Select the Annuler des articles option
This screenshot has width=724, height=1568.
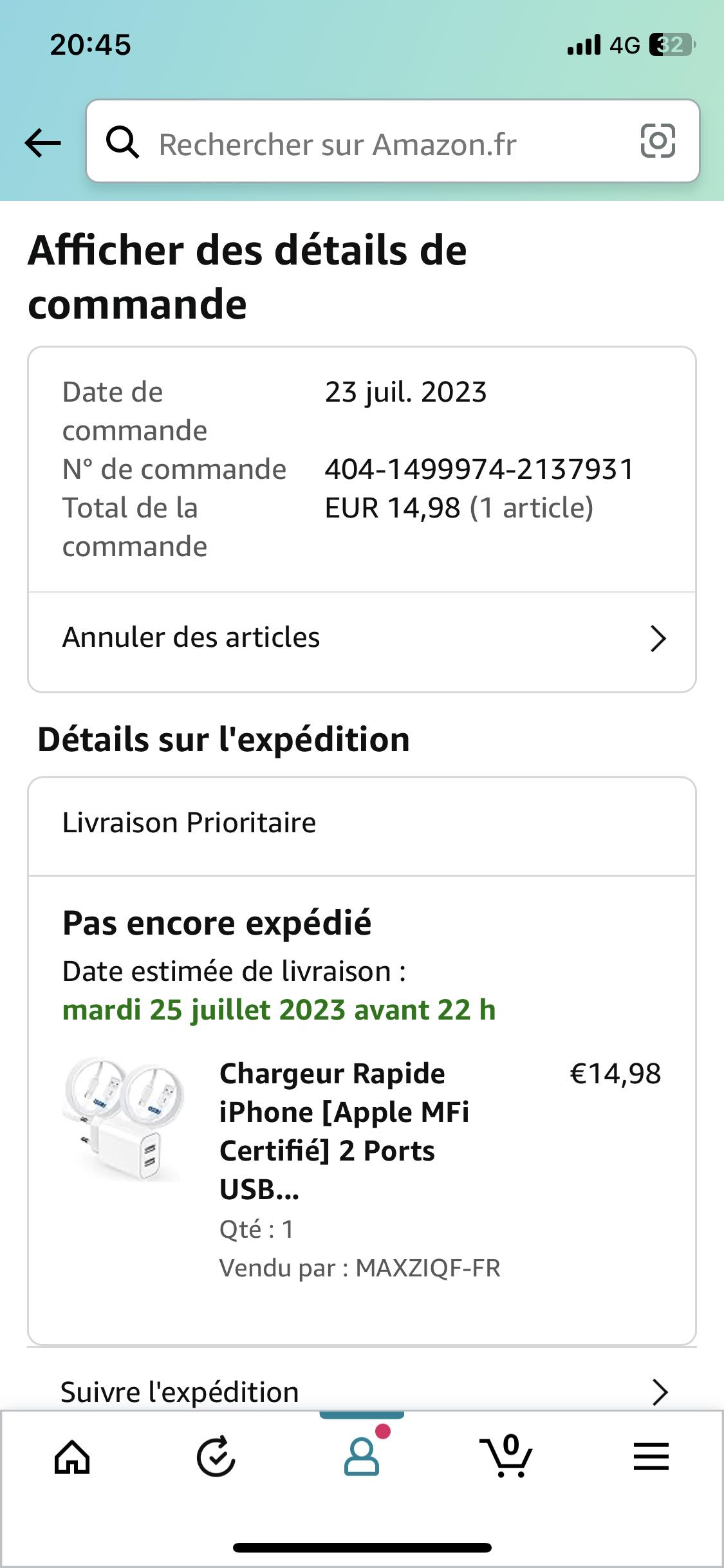click(x=191, y=638)
